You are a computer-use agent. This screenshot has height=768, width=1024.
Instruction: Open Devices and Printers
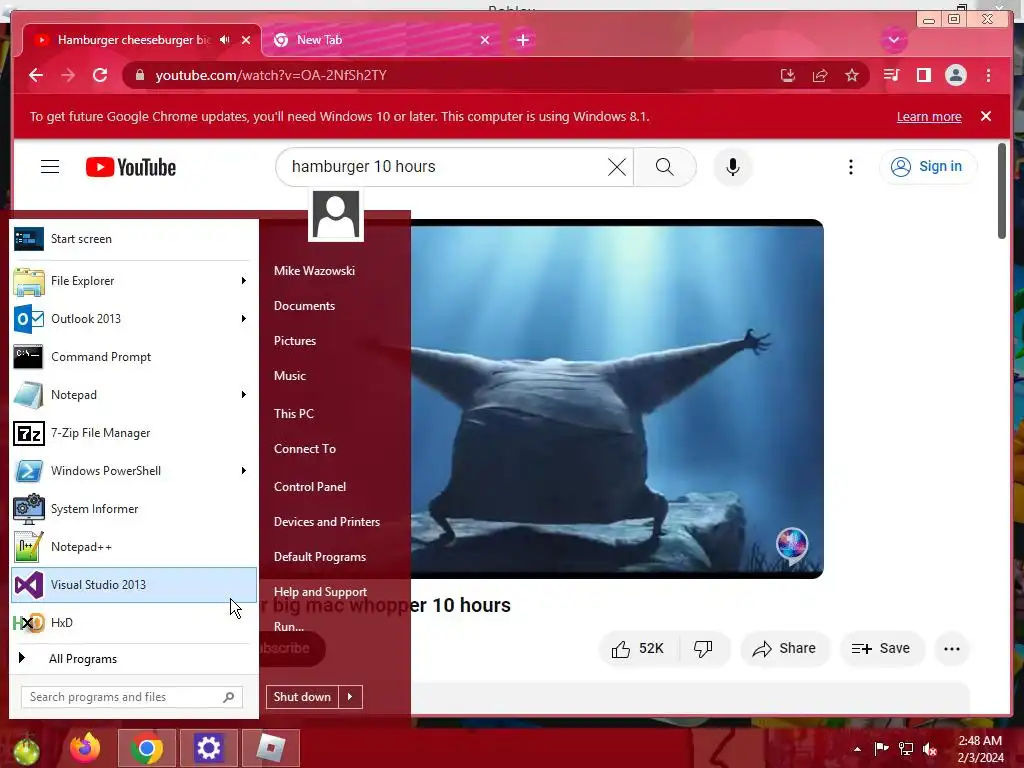pyautogui.click(x=327, y=522)
